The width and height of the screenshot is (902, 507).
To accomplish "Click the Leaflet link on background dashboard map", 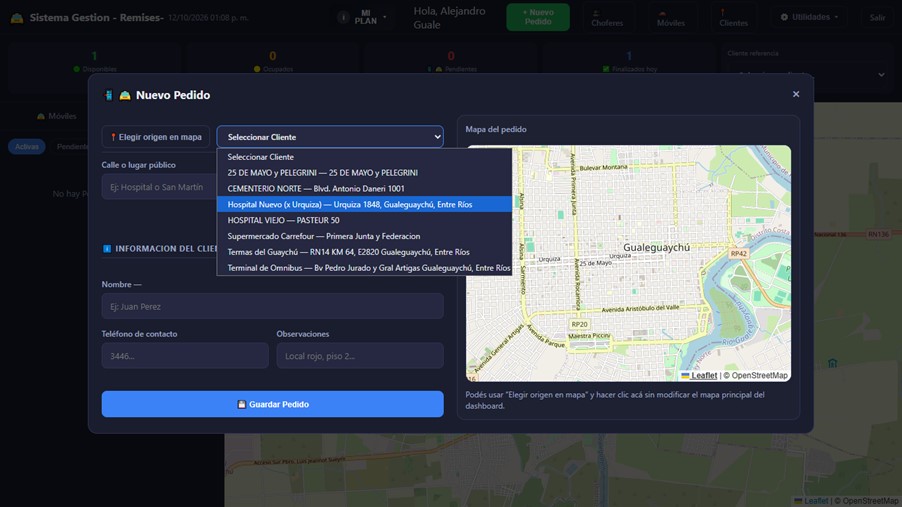I will 816,501.
